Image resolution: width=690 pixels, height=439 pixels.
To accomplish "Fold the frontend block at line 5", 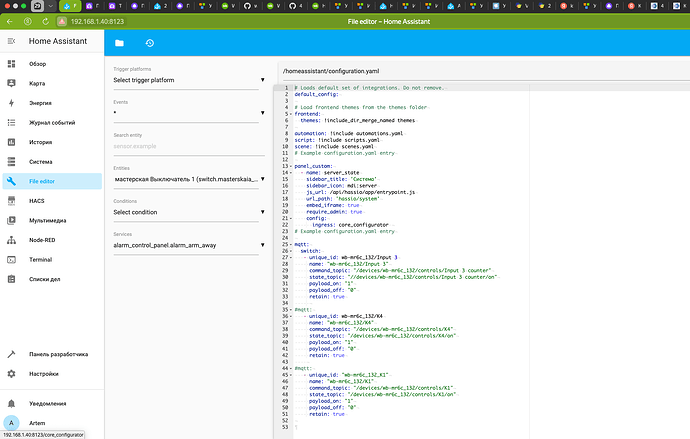I will tap(290, 114).
